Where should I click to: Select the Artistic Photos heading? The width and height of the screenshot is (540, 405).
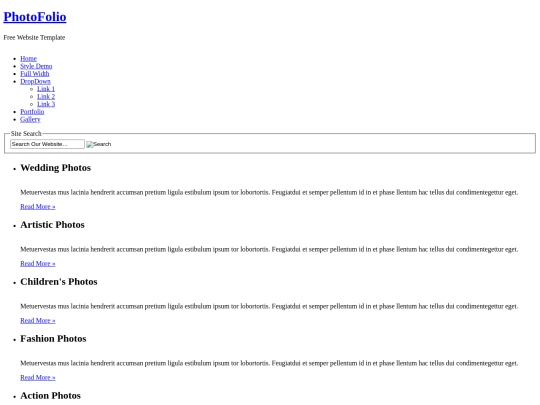click(52, 225)
